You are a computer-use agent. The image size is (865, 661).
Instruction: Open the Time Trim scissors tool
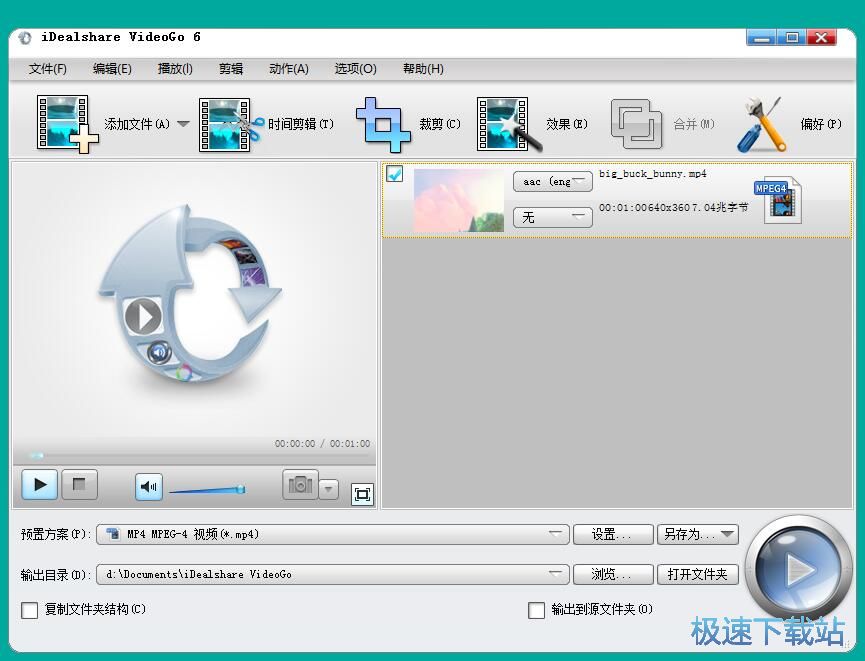click(230, 125)
